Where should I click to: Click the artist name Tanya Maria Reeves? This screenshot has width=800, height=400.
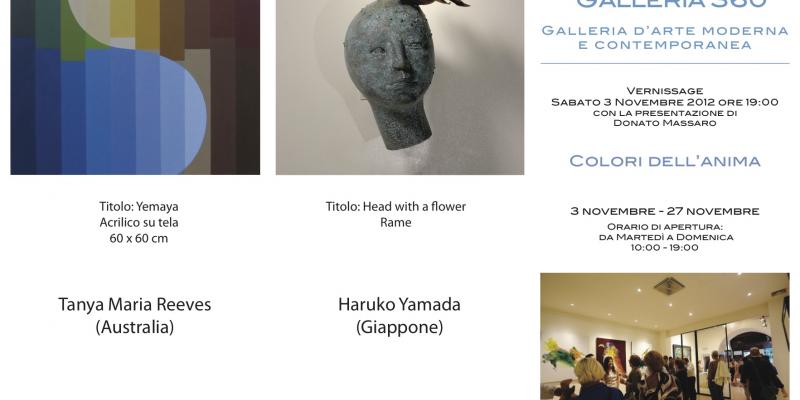coord(135,305)
